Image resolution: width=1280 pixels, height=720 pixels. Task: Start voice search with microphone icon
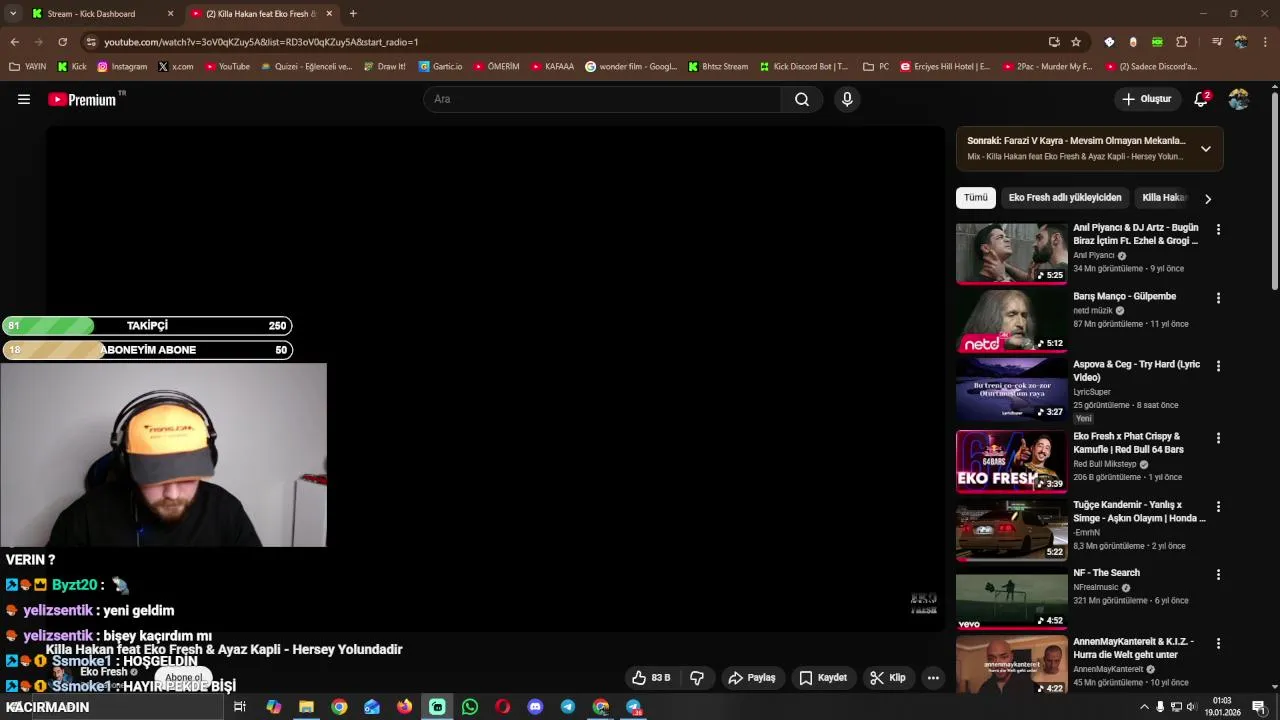(847, 99)
